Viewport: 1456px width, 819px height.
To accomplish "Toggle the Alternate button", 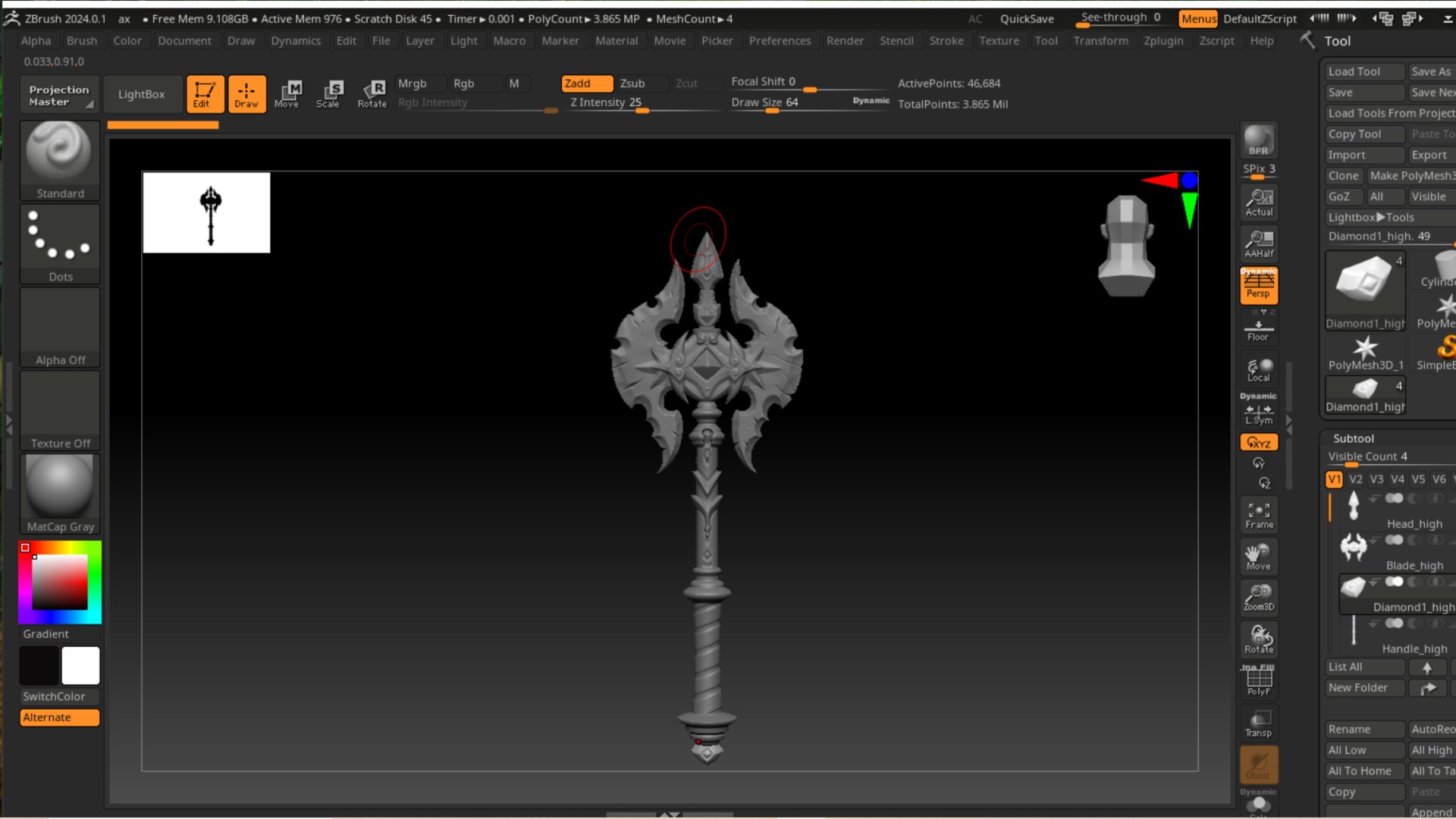I will coord(60,717).
